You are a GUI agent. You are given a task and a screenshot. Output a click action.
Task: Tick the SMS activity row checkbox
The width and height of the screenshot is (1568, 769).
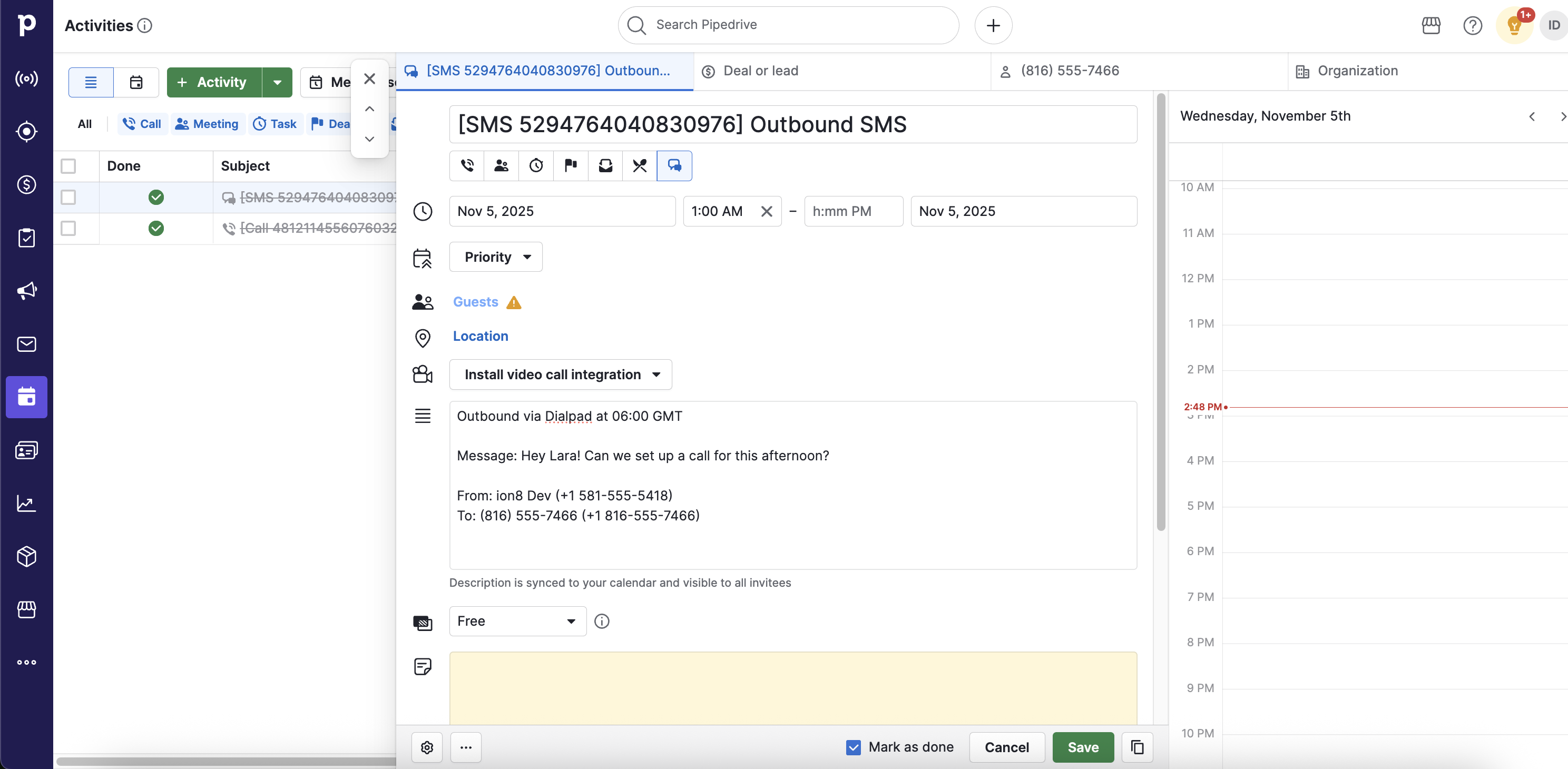click(x=68, y=197)
